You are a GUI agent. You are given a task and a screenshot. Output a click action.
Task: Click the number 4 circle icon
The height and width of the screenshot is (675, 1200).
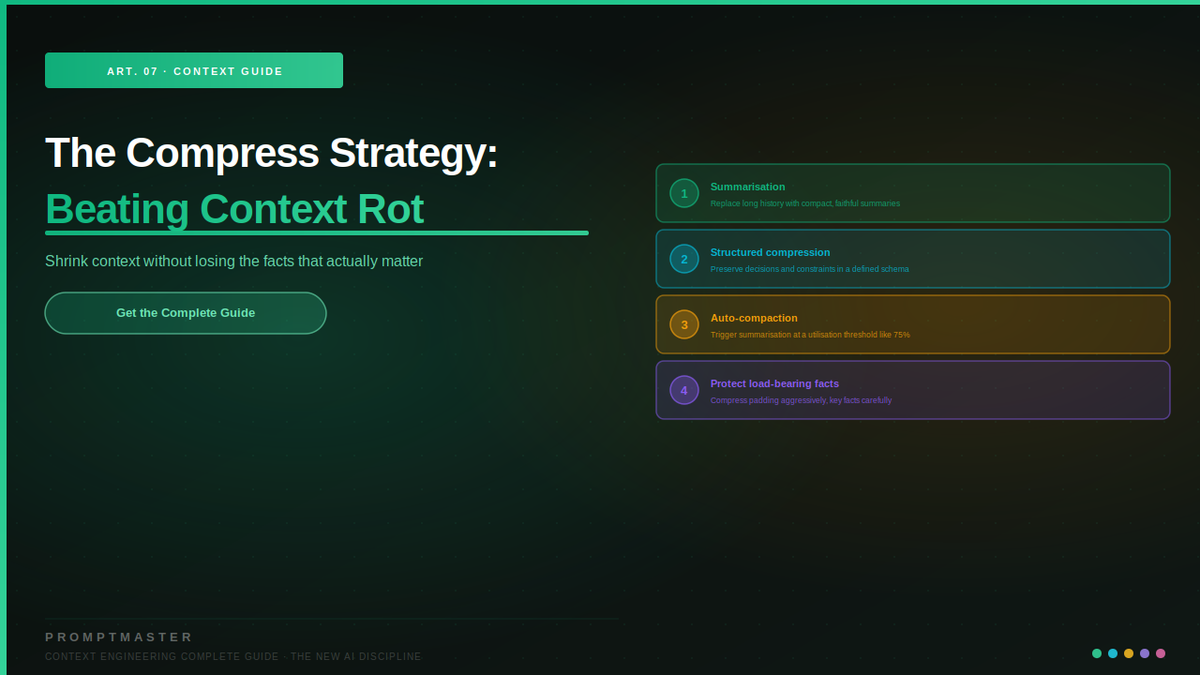click(x=684, y=390)
